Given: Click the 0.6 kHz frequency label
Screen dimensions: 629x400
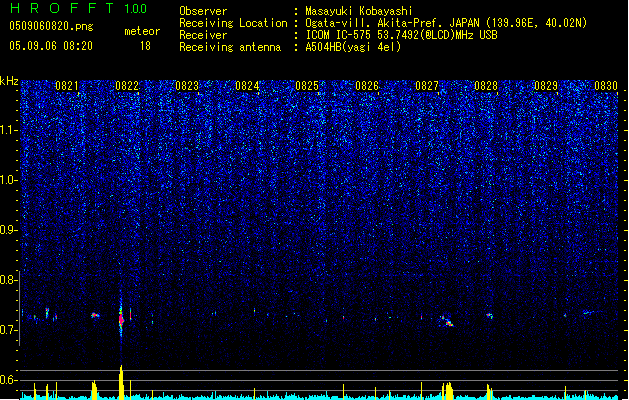Looking at the screenshot, I should 9,380.
